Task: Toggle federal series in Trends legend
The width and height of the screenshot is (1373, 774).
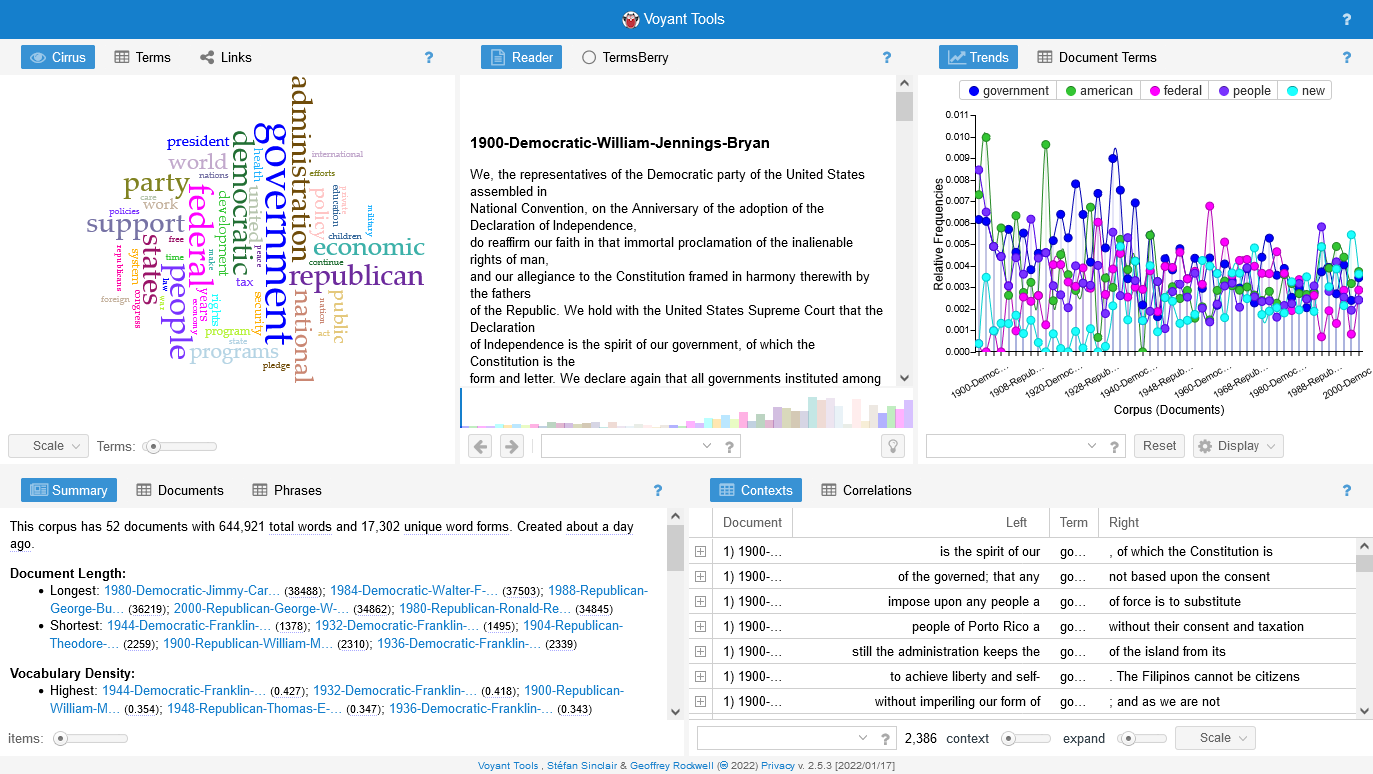Action: (x=1174, y=90)
